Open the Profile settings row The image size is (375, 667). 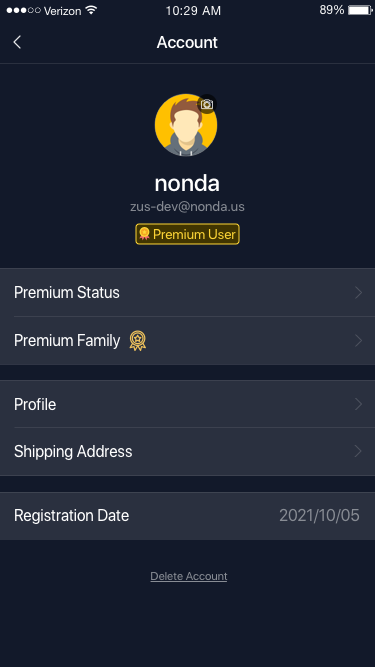188,404
